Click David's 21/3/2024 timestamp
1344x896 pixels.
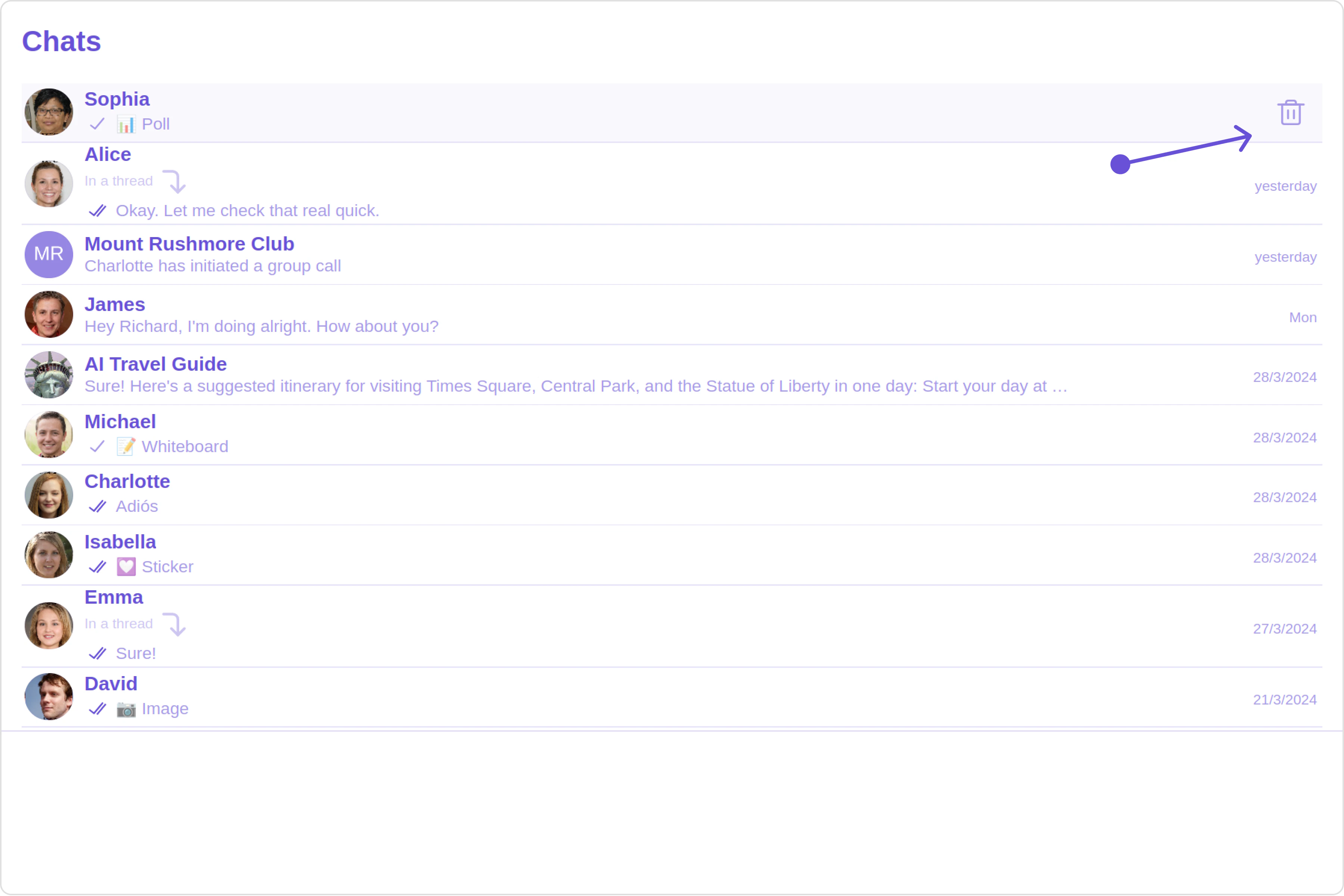coord(1284,700)
